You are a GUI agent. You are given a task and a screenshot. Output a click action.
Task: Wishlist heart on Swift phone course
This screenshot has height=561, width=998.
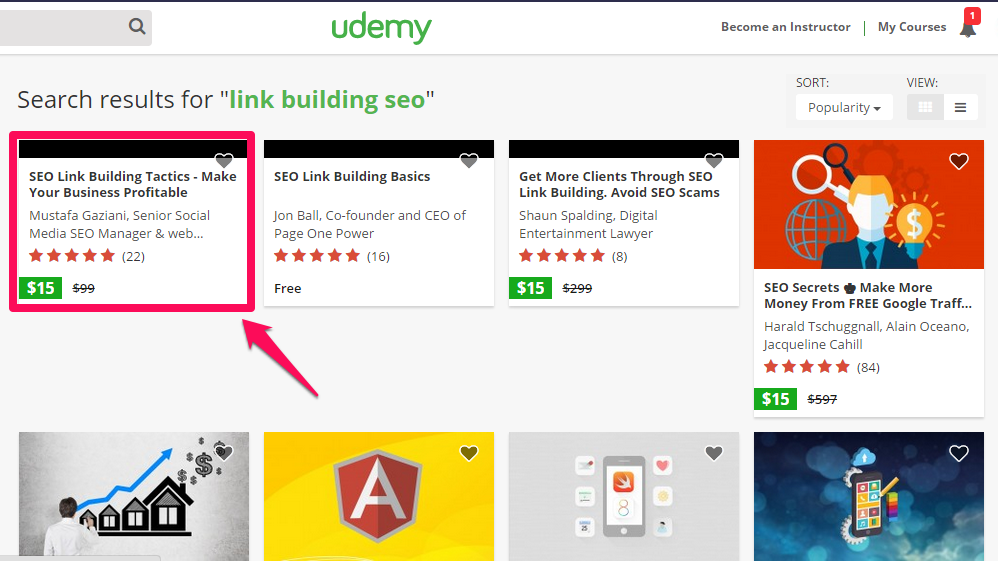714,453
